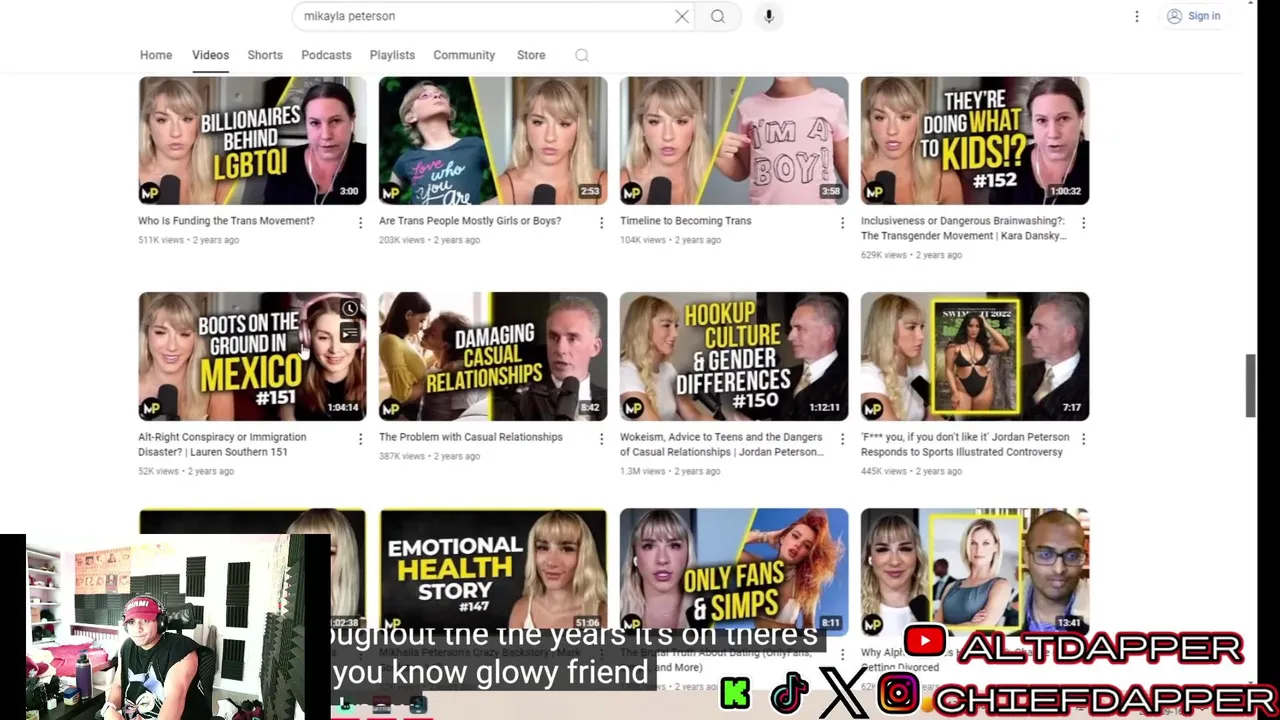Clear the search box with the X icon
1280x720 pixels.
pos(682,16)
